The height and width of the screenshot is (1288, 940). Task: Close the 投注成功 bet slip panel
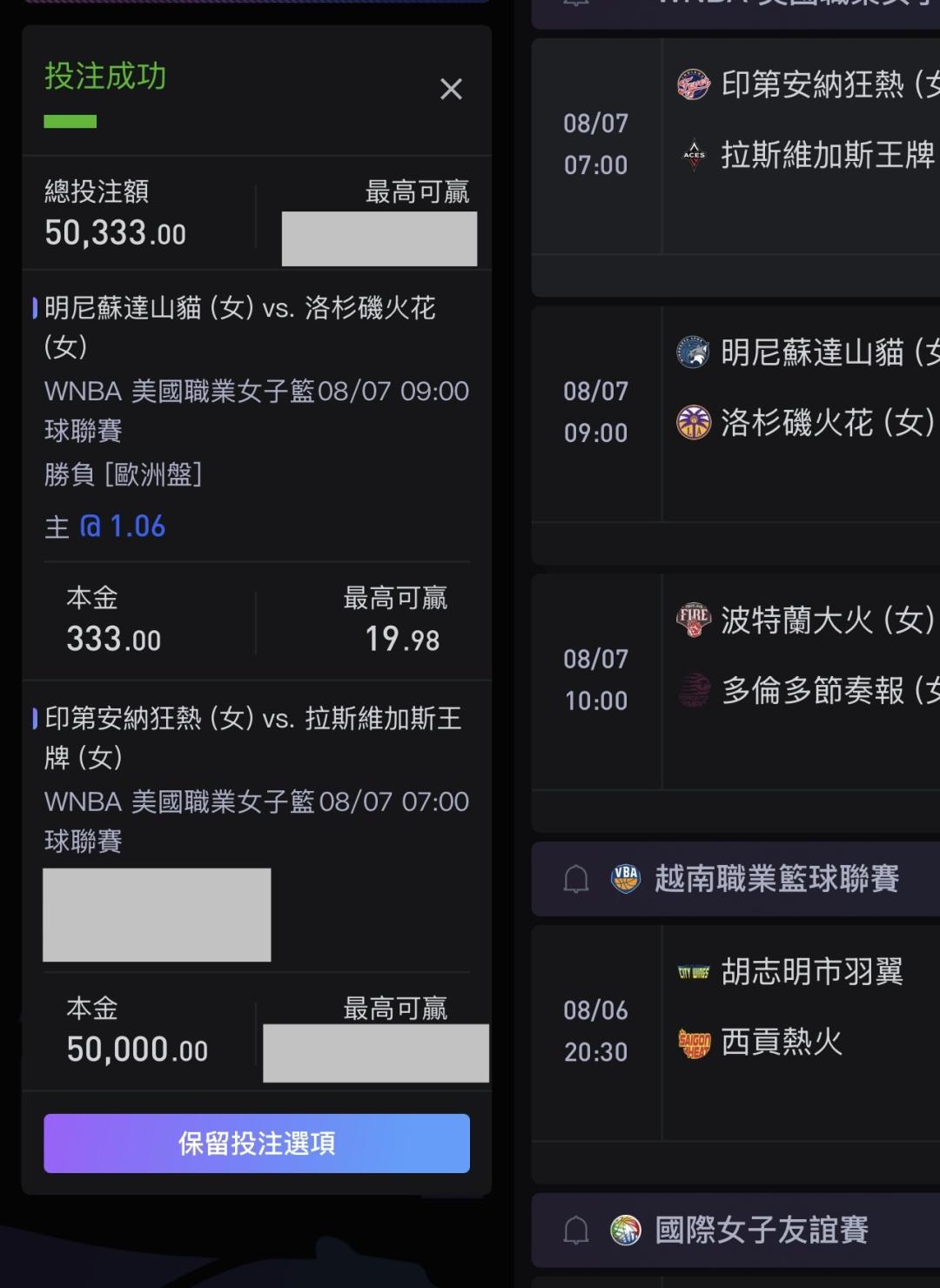coord(451,89)
